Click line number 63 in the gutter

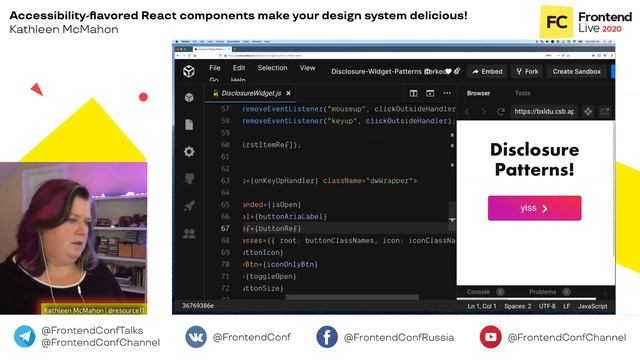pos(225,181)
